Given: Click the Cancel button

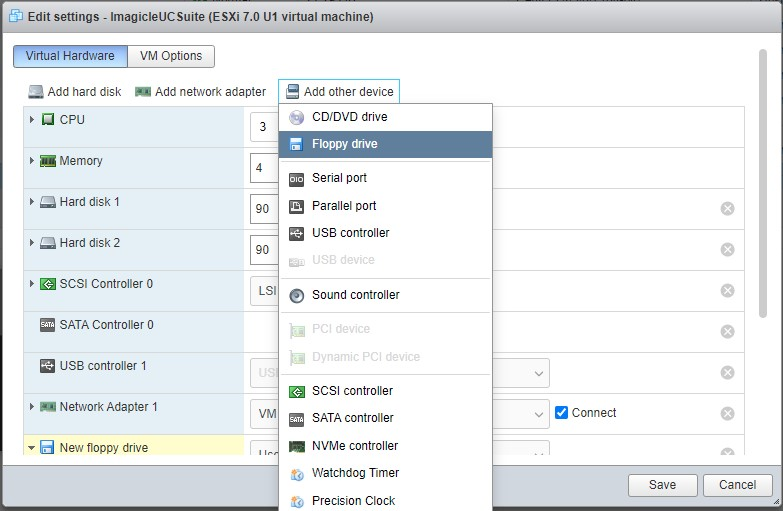Looking at the screenshot, I should point(737,485).
